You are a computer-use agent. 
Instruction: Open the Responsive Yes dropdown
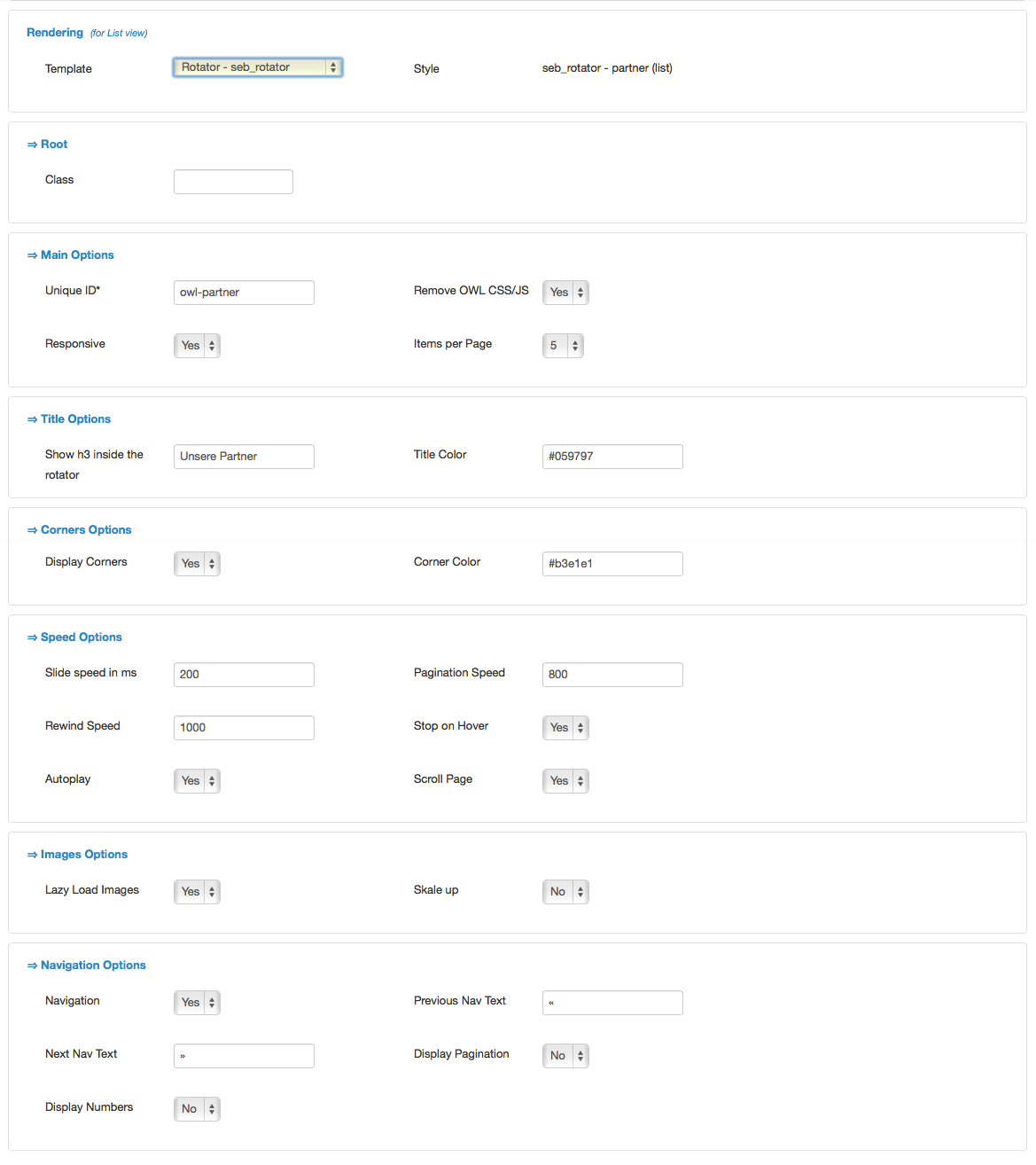click(197, 346)
